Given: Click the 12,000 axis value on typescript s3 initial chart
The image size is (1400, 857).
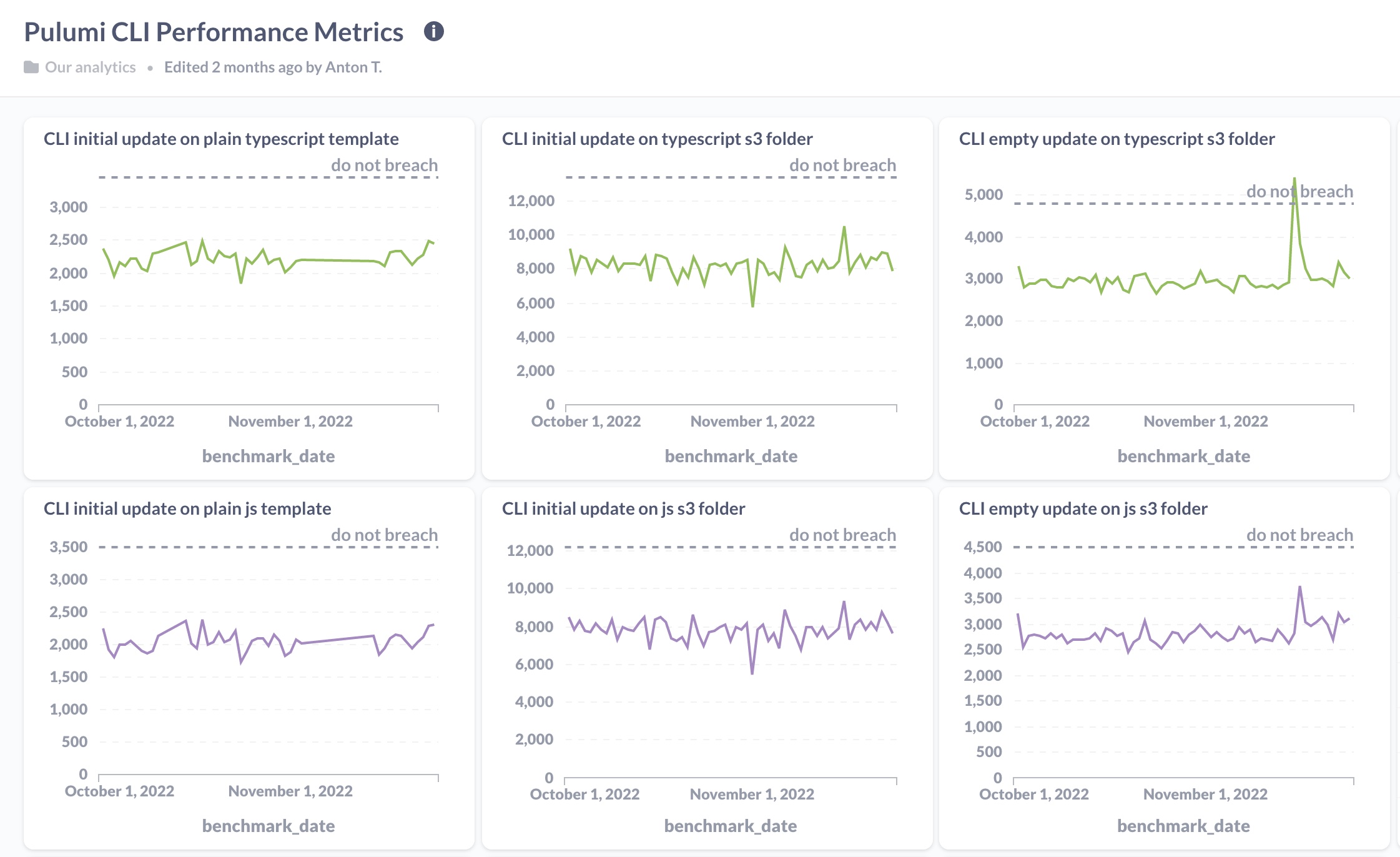Looking at the screenshot, I should coord(531,201).
